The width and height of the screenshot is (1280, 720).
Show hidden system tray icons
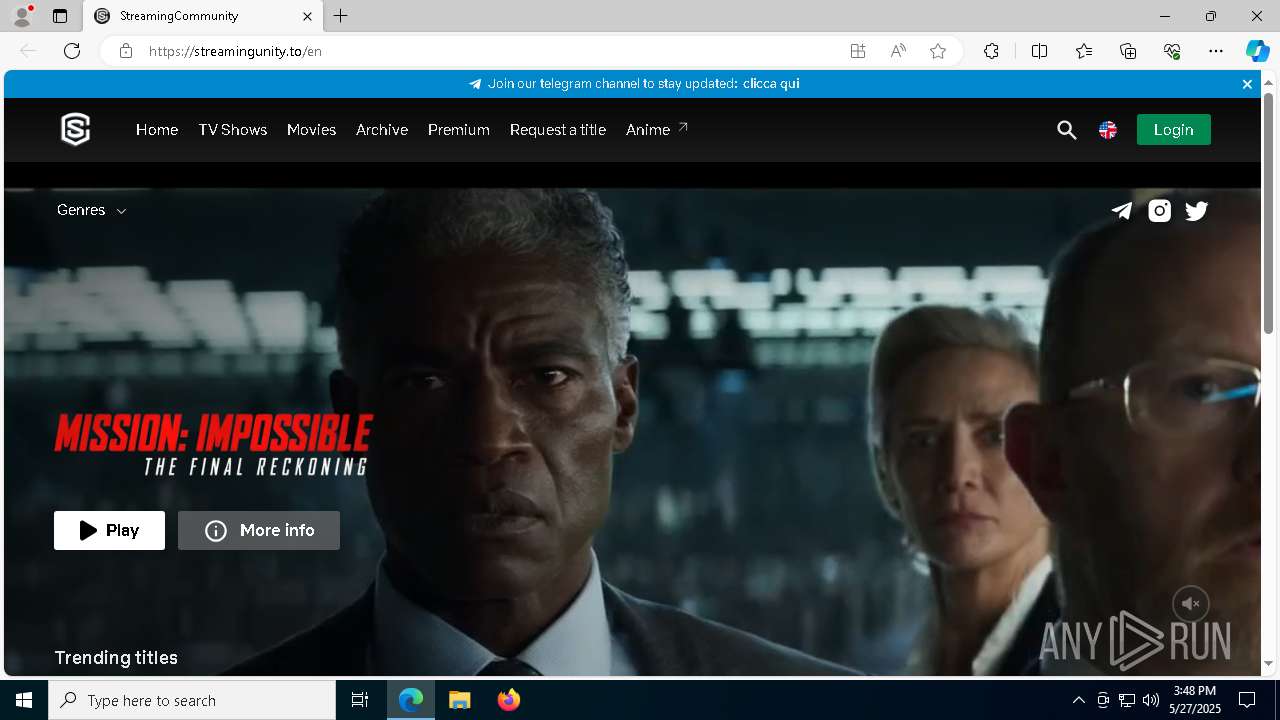(1078, 700)
